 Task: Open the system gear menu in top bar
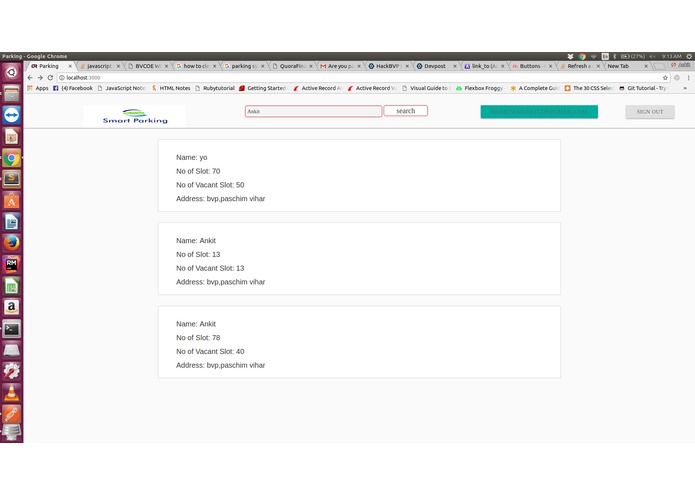(689, 56)
